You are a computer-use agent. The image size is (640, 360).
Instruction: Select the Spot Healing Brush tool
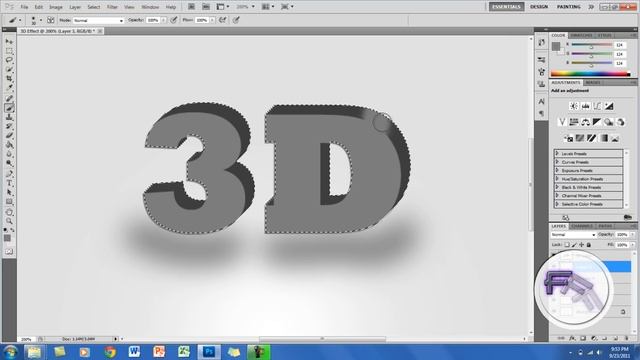pyautogui.click(x=9, y=98)
